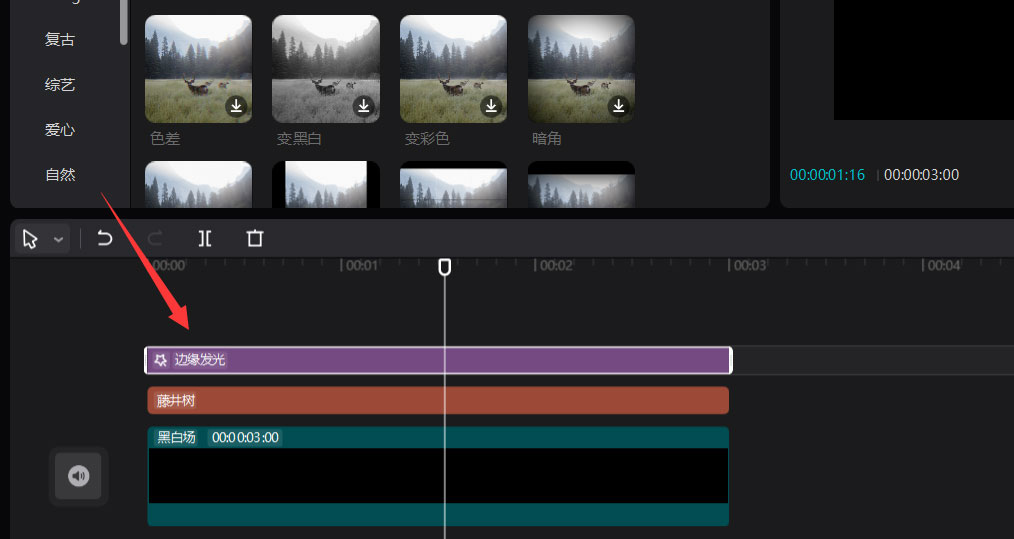The height and width of the screenshot is (539, 1014).
Task: Download the 色差 effect
Action: click(x=236, y=106)
